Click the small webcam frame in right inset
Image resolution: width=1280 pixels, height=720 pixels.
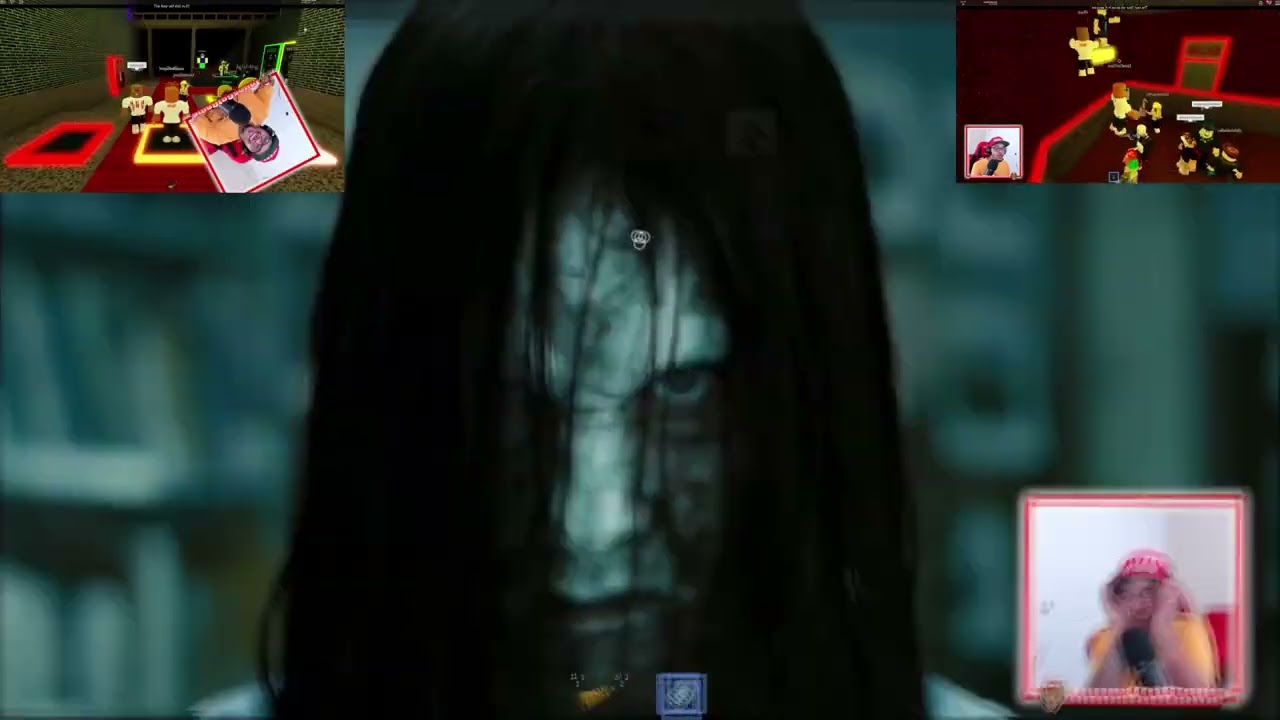(993, 151)
